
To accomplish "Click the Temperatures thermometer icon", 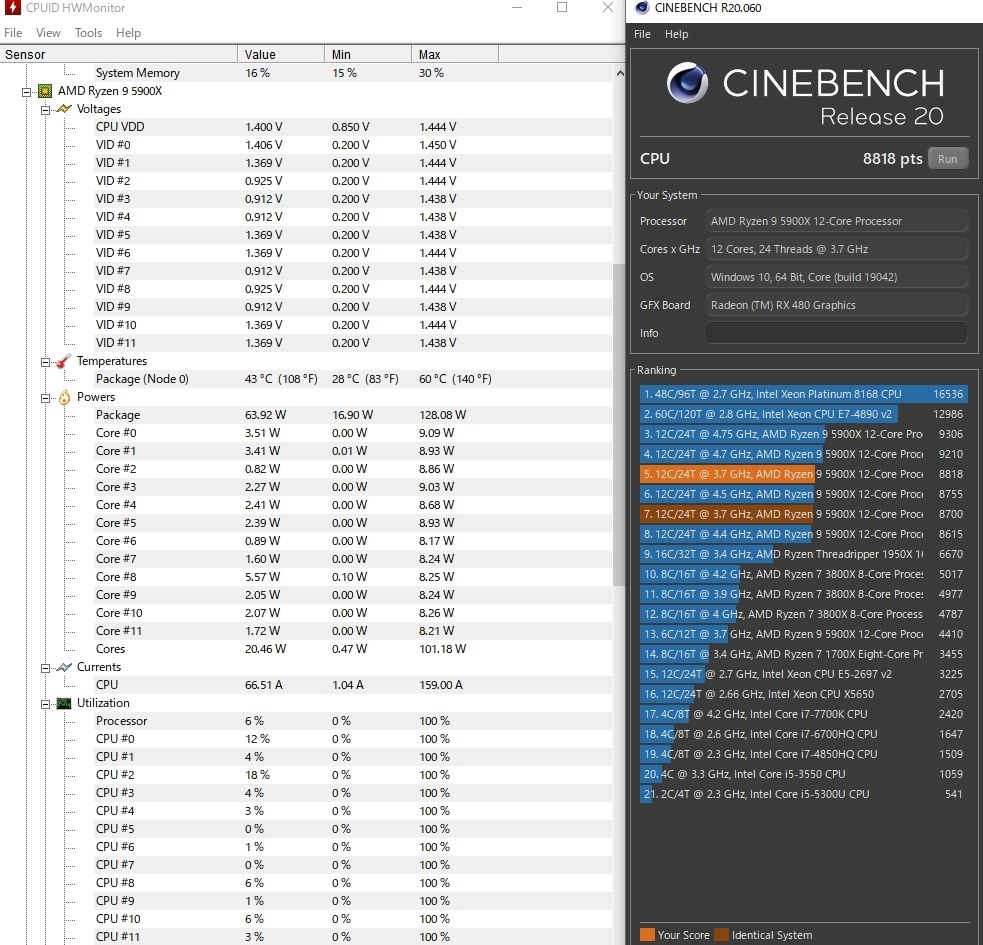I will [64, 361].
